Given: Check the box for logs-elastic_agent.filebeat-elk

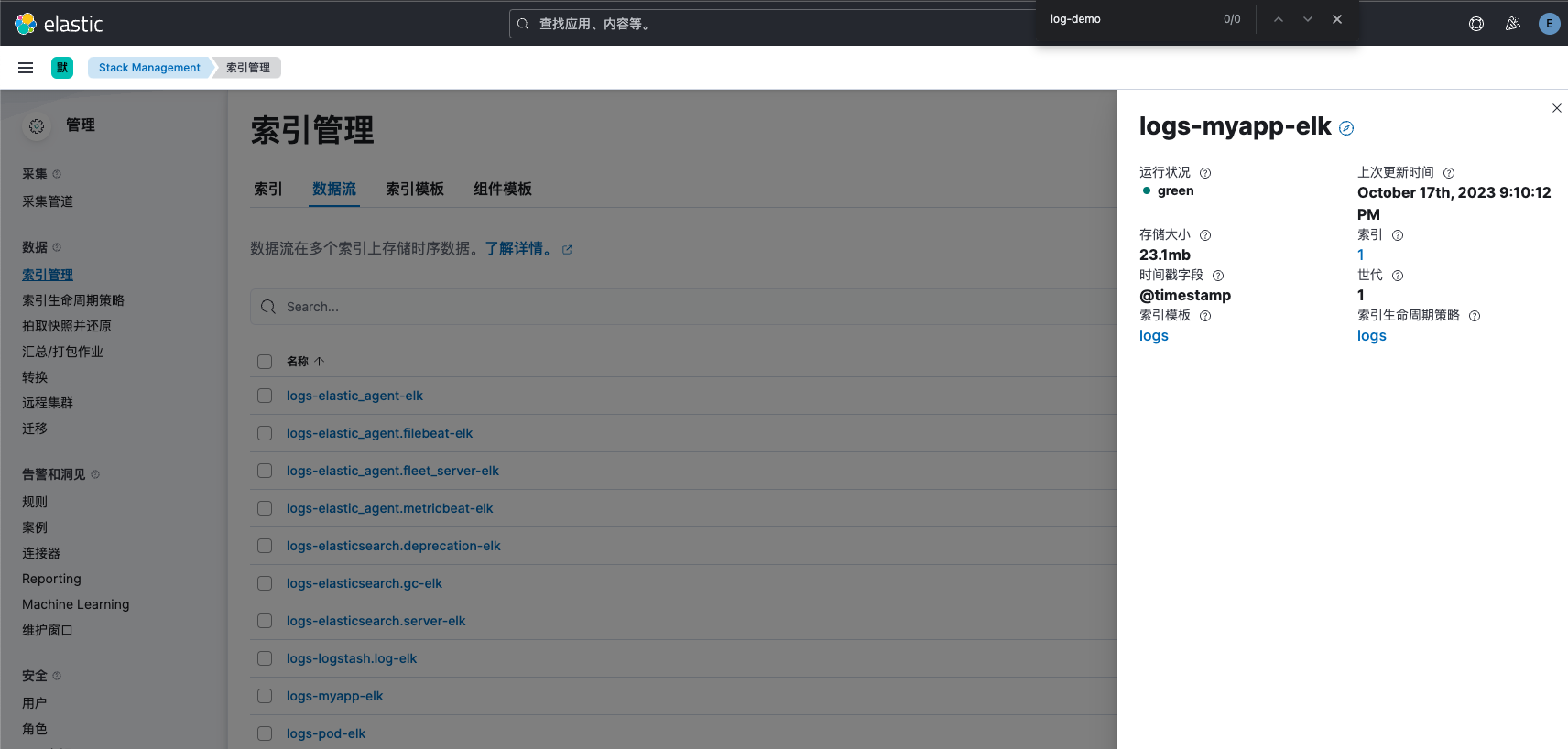Looking at the screenshot, I should (265, 433).
